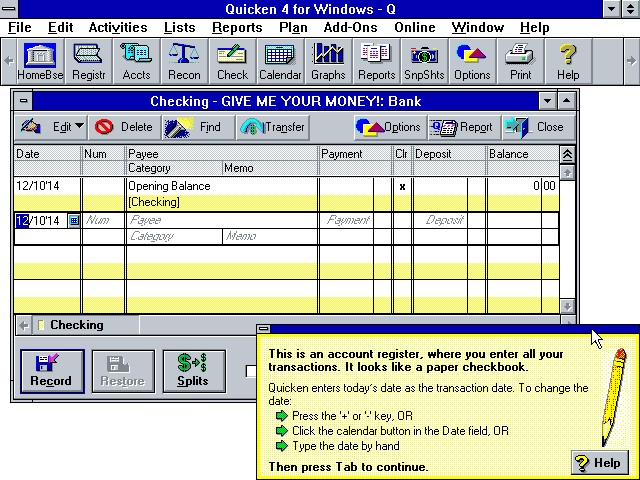640x480 pixels.
Task: Open the Activities menu
Action: 118,27
